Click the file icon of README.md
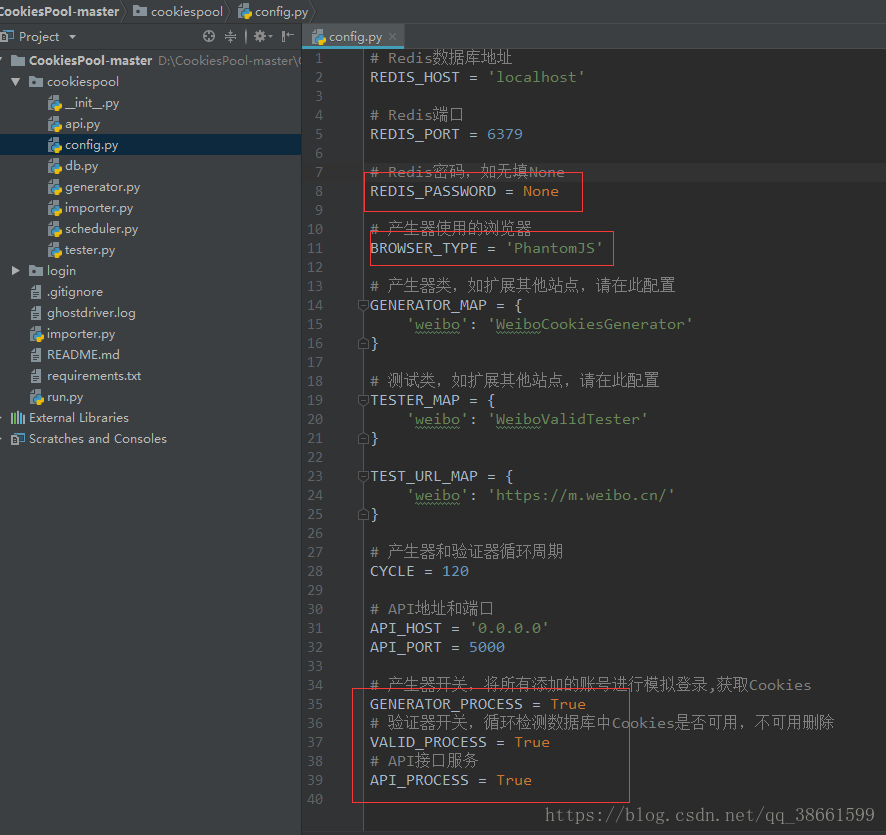Viewport: 886px width, 835px height. click(36, 355)
